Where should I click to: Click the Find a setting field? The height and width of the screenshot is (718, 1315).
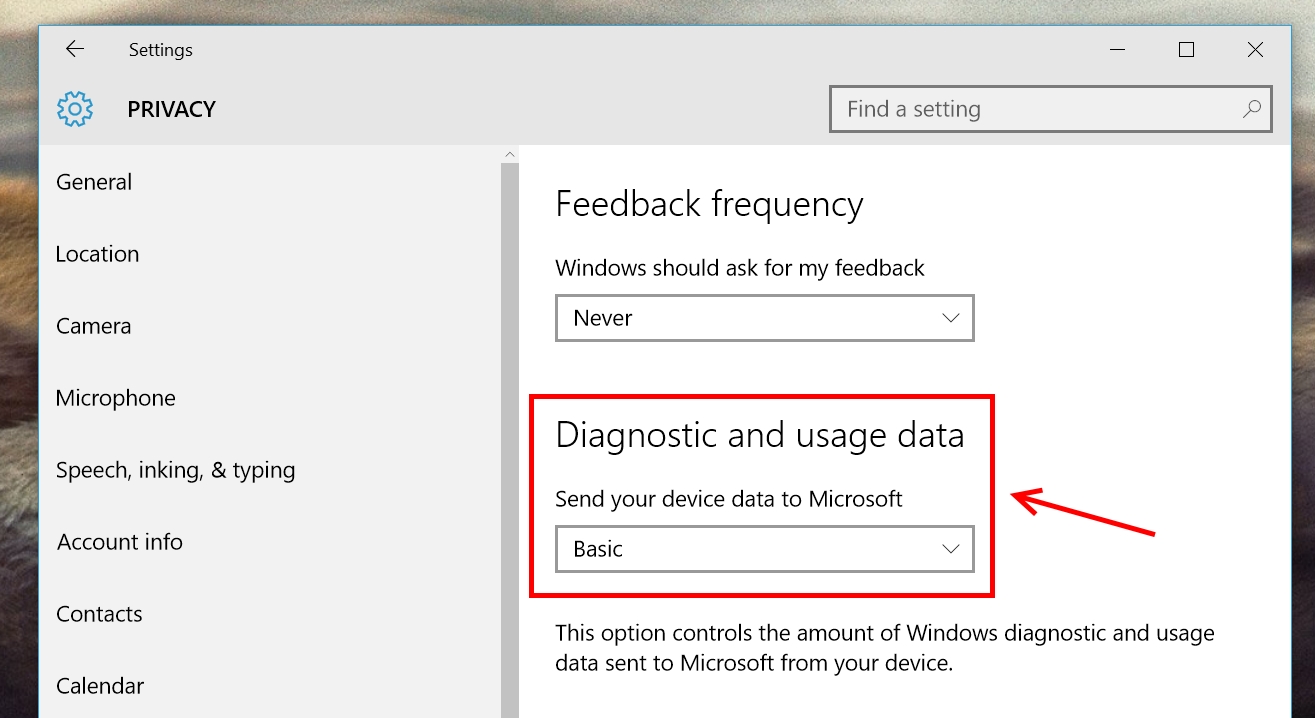[x=1051, y=109]
